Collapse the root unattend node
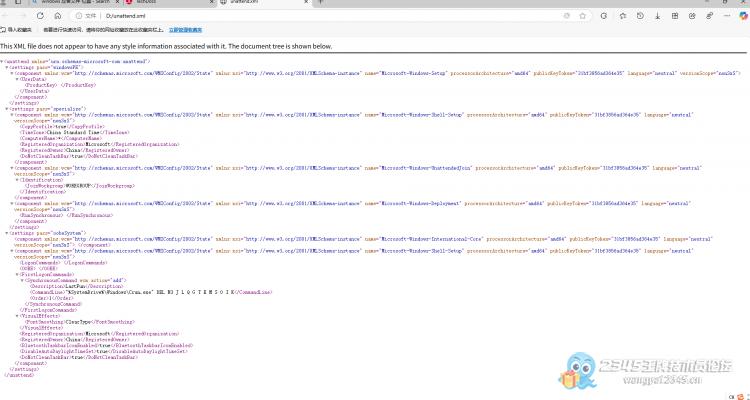 [x=2, y=61]
